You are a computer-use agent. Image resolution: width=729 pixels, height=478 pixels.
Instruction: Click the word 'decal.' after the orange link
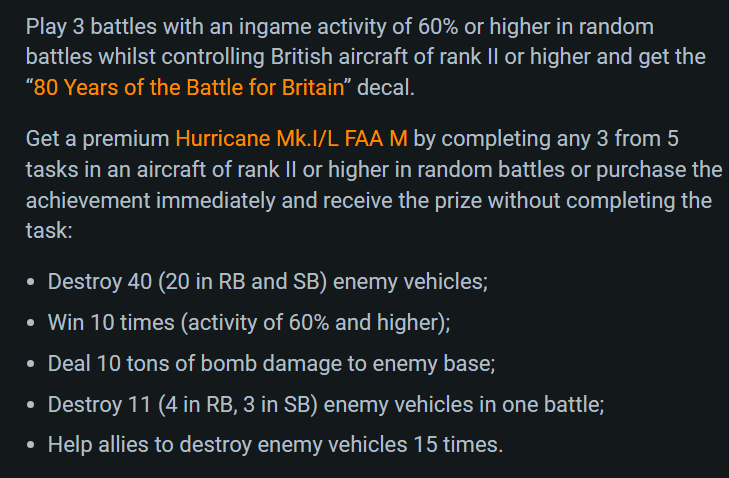click(385, 87)
